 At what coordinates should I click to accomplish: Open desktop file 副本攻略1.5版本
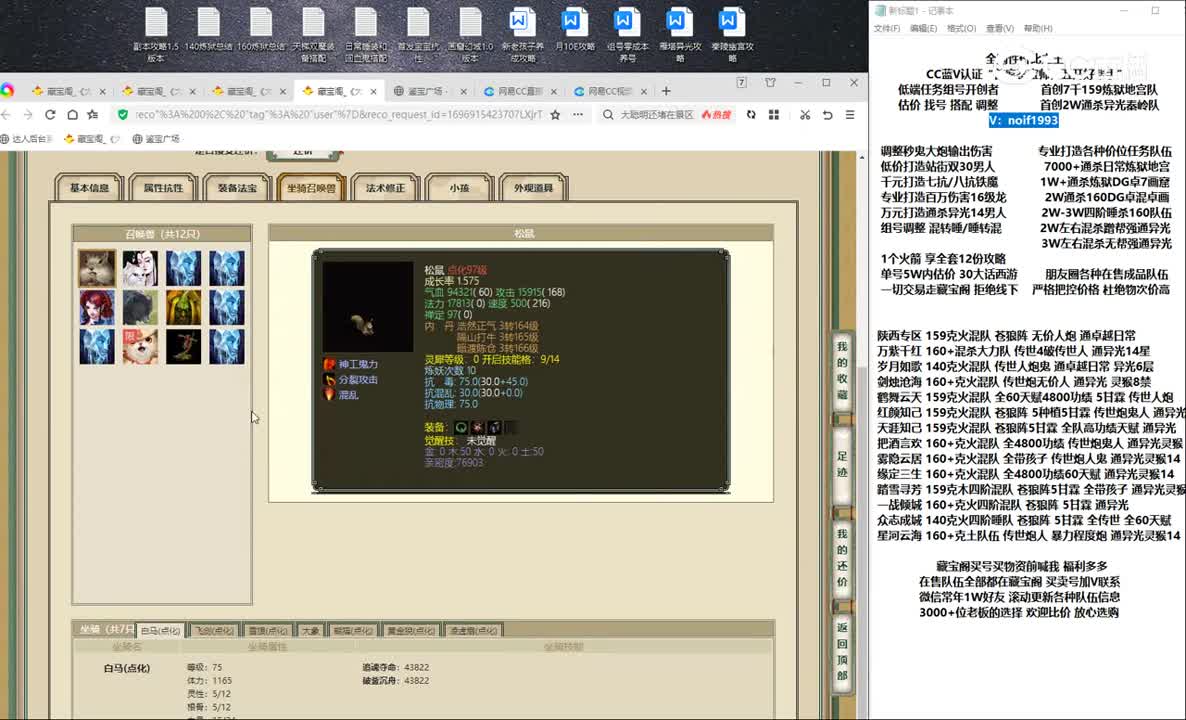tap(157, 35)
